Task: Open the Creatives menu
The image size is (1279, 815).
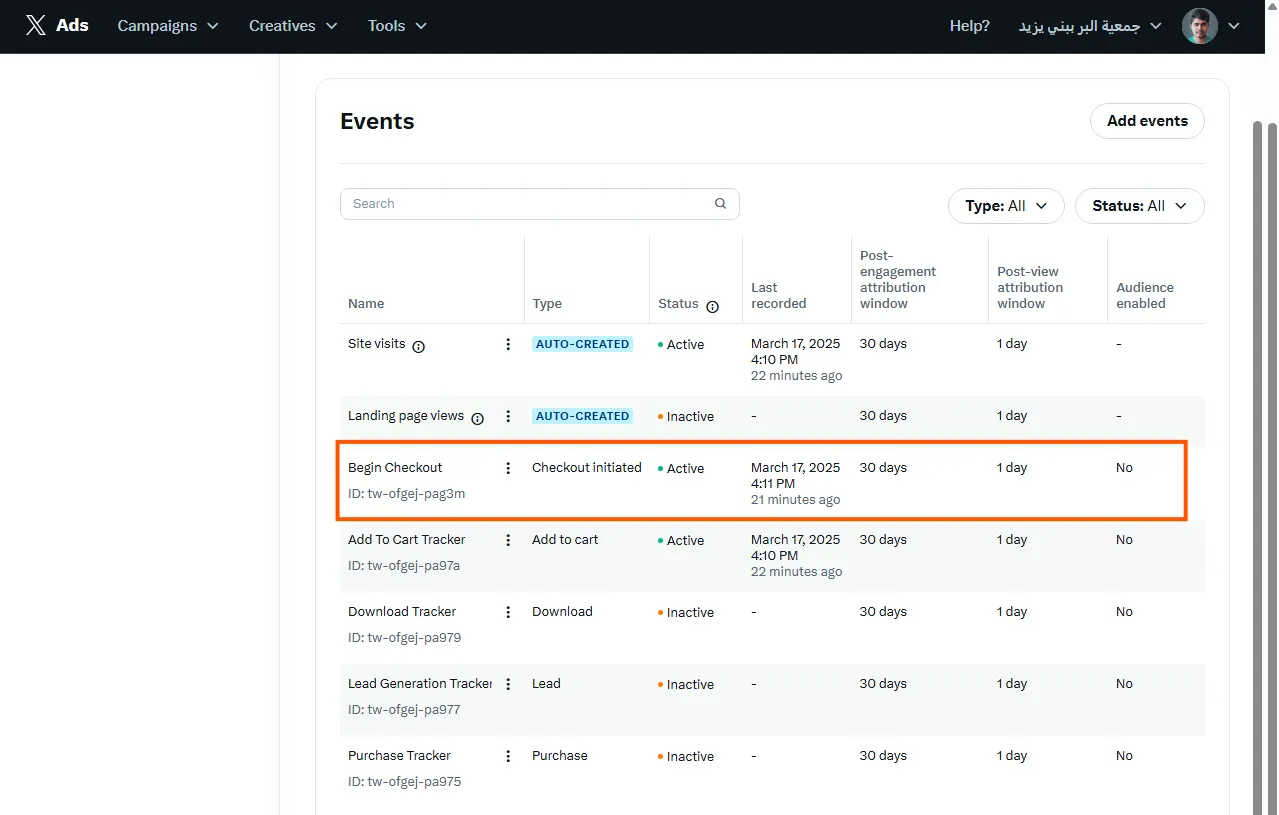Action: coord(293,26)
